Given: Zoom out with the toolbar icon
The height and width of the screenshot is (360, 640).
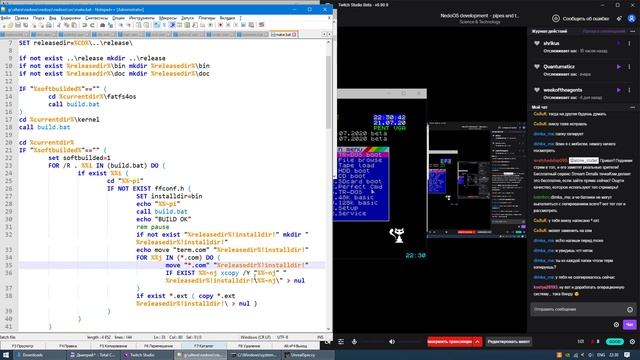Looking at the screenshot, I should 129,25.
